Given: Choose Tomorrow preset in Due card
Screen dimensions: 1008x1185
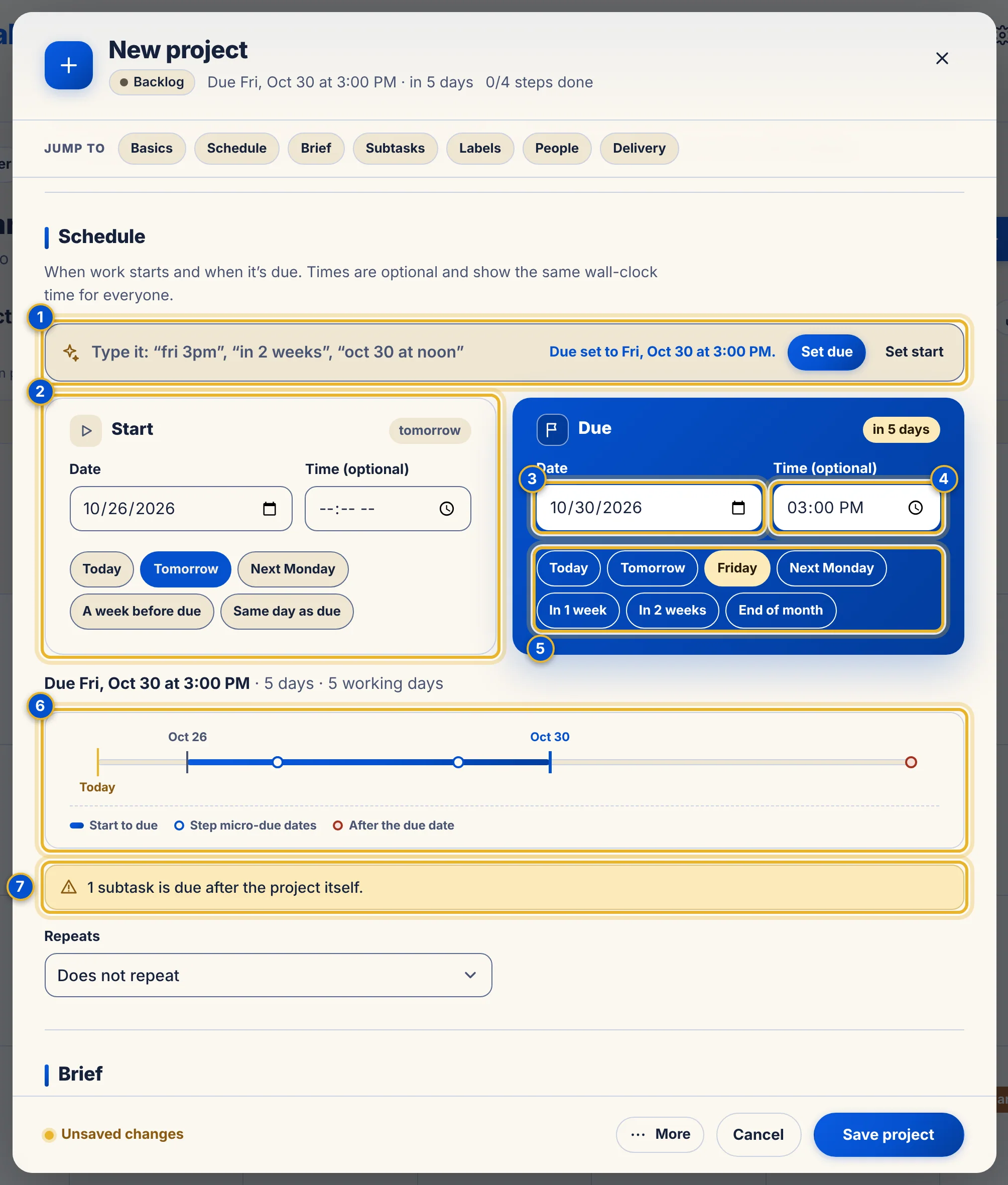Looking at the screenshot, I should tap(653, 568).
